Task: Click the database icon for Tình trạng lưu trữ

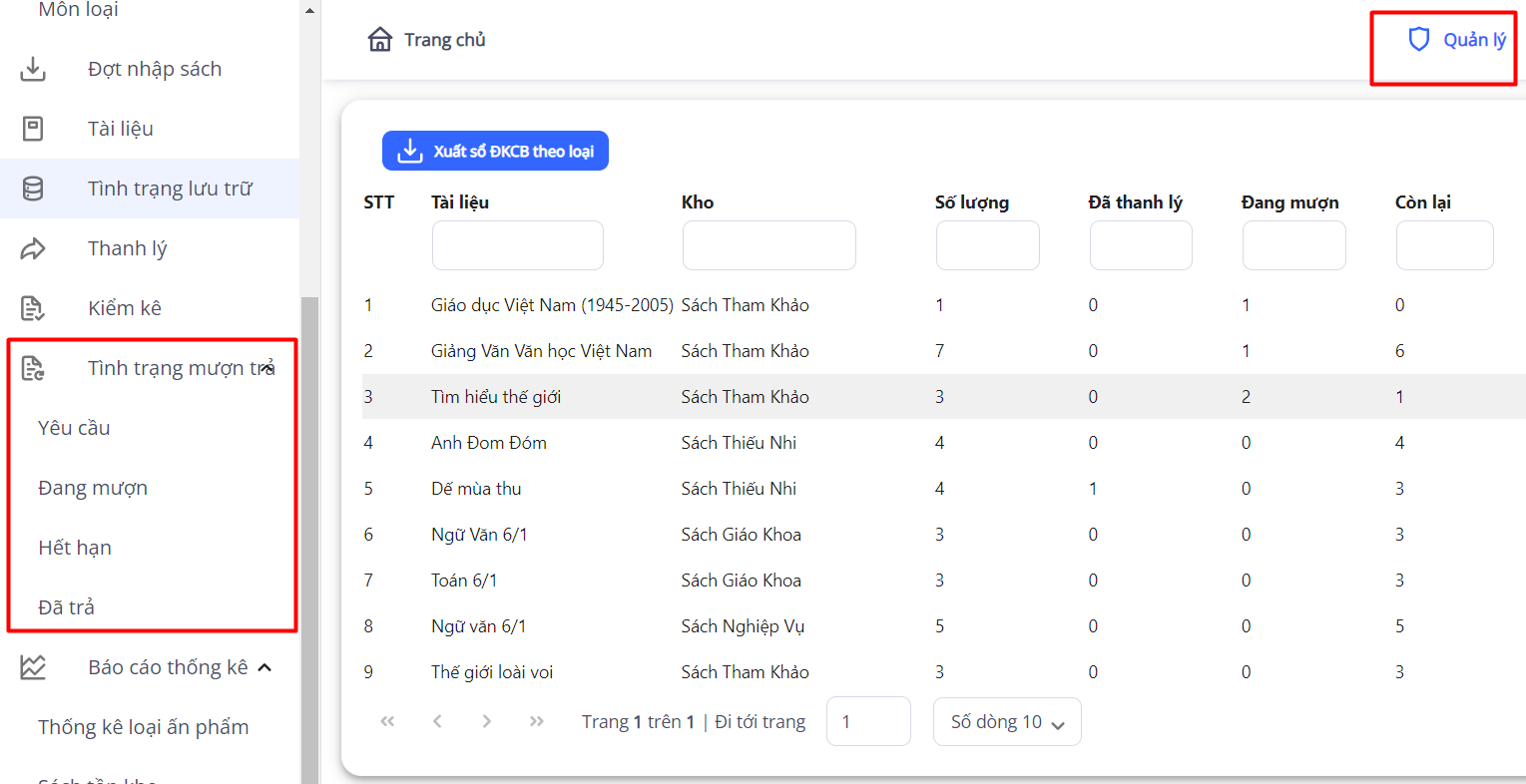Action: pyautogui.click(x=33, y=189)
